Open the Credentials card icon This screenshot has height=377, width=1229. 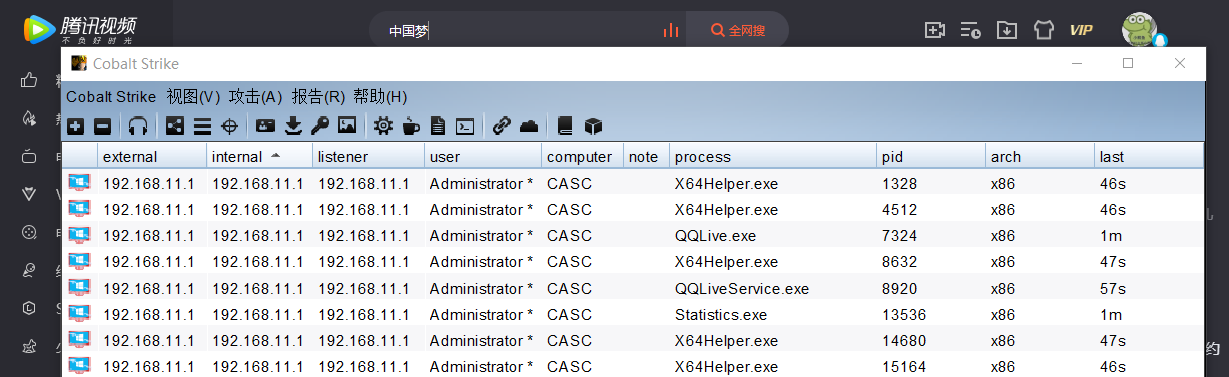[x=265, y=126]
